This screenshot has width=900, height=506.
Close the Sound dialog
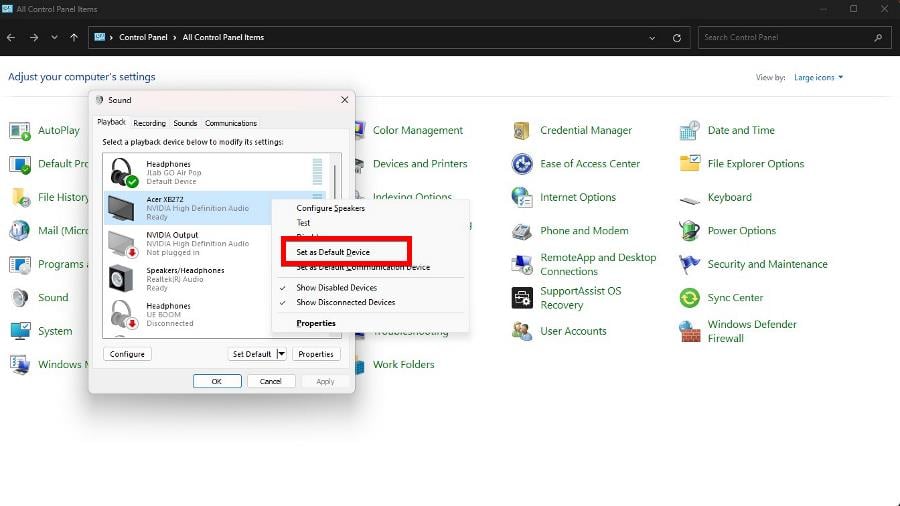click(x=344, y=100)
